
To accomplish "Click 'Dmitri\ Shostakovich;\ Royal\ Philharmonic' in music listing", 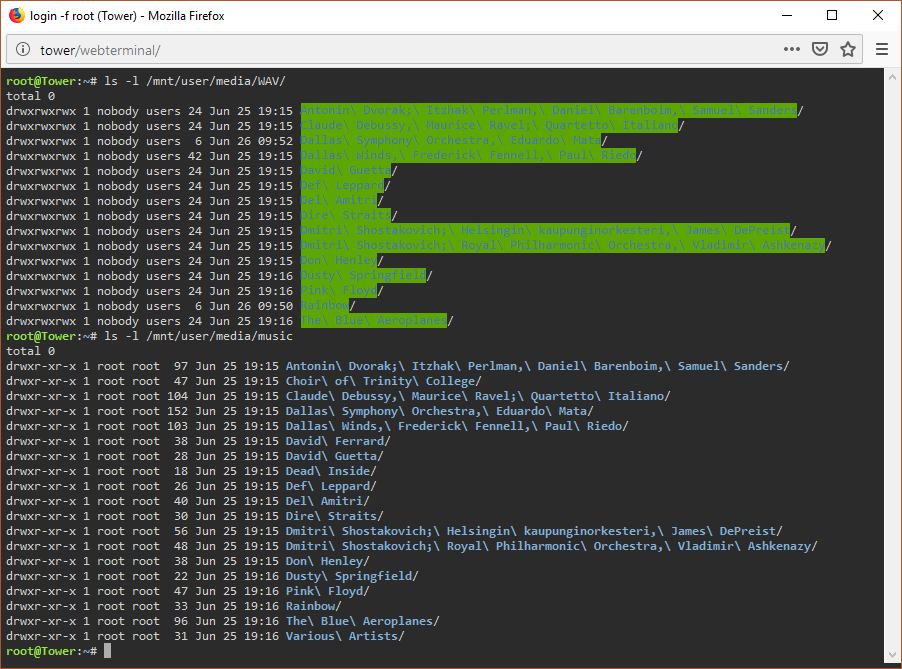I will point(552,546).
